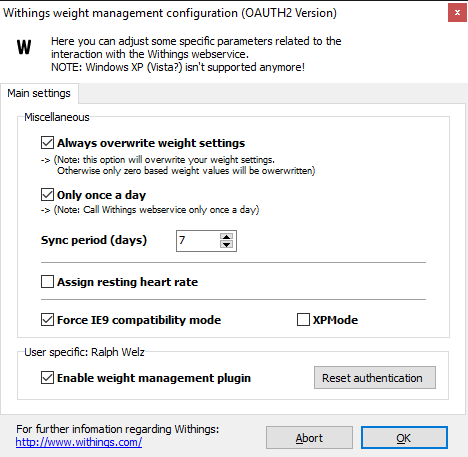
Task: Increase sync period with up arrow
Action: 227,237
